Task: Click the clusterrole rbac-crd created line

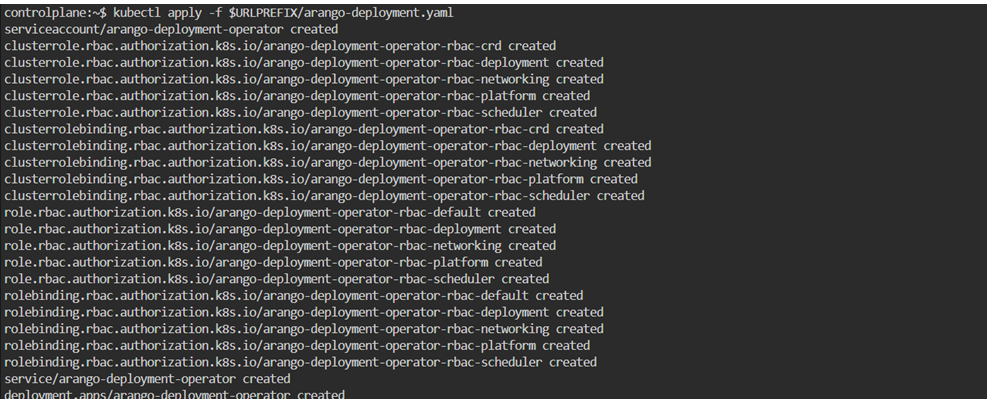Action: pos(280,46)
